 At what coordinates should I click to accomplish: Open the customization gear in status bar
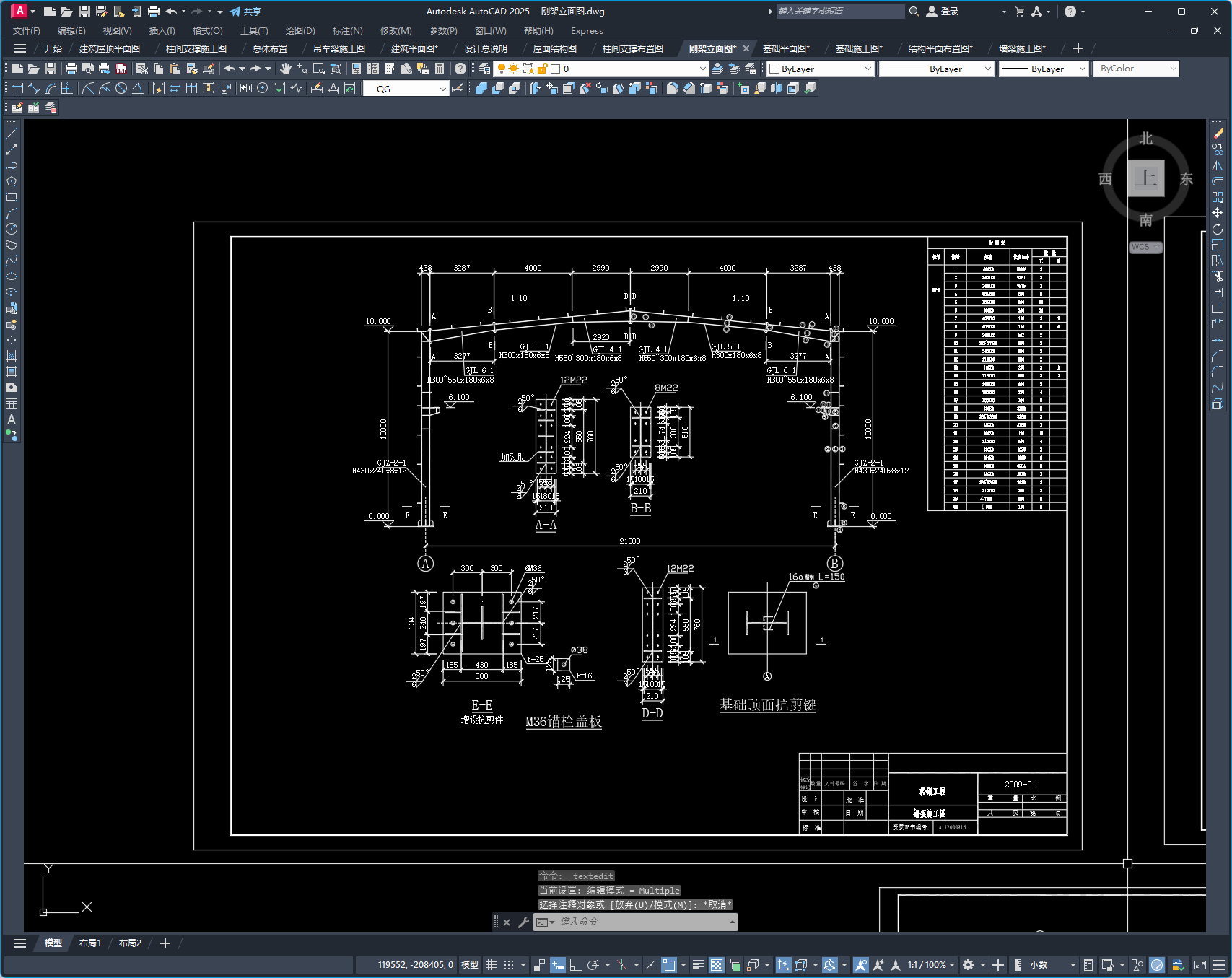(x=969, y=965)
